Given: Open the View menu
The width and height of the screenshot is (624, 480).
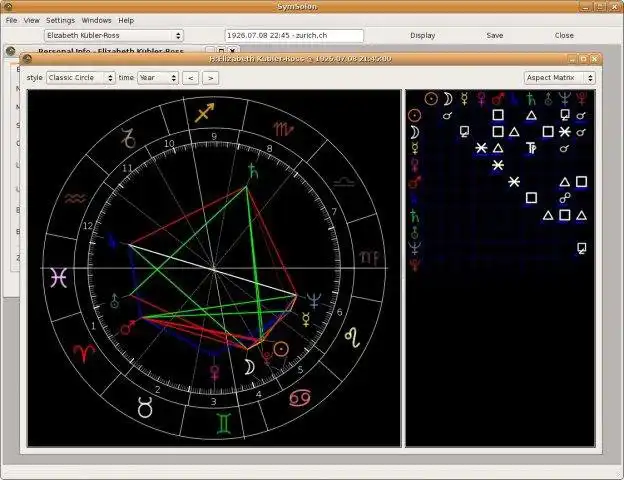Looking at the screenshot, I should coord(31,20).
